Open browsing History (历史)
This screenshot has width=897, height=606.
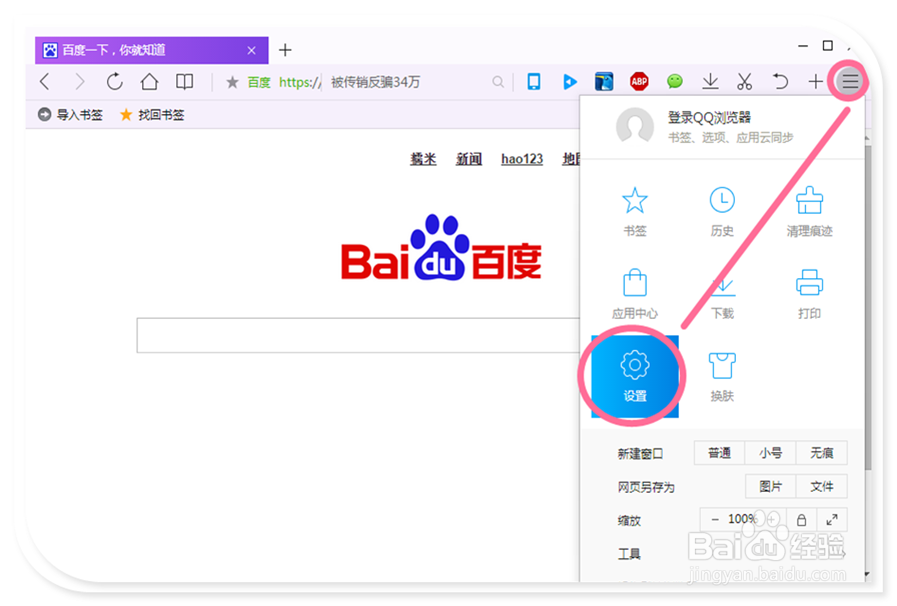(722, 211)
